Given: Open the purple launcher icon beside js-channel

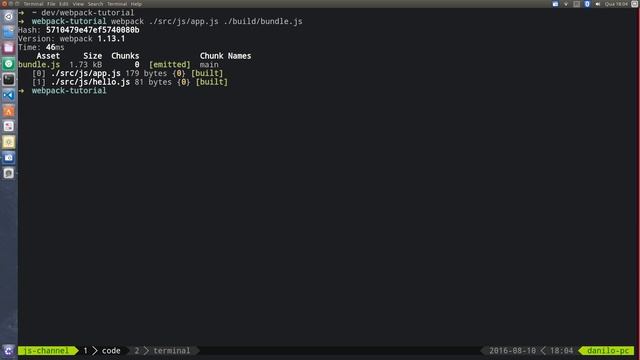Looking at the screenshot, I should [9, 351].
